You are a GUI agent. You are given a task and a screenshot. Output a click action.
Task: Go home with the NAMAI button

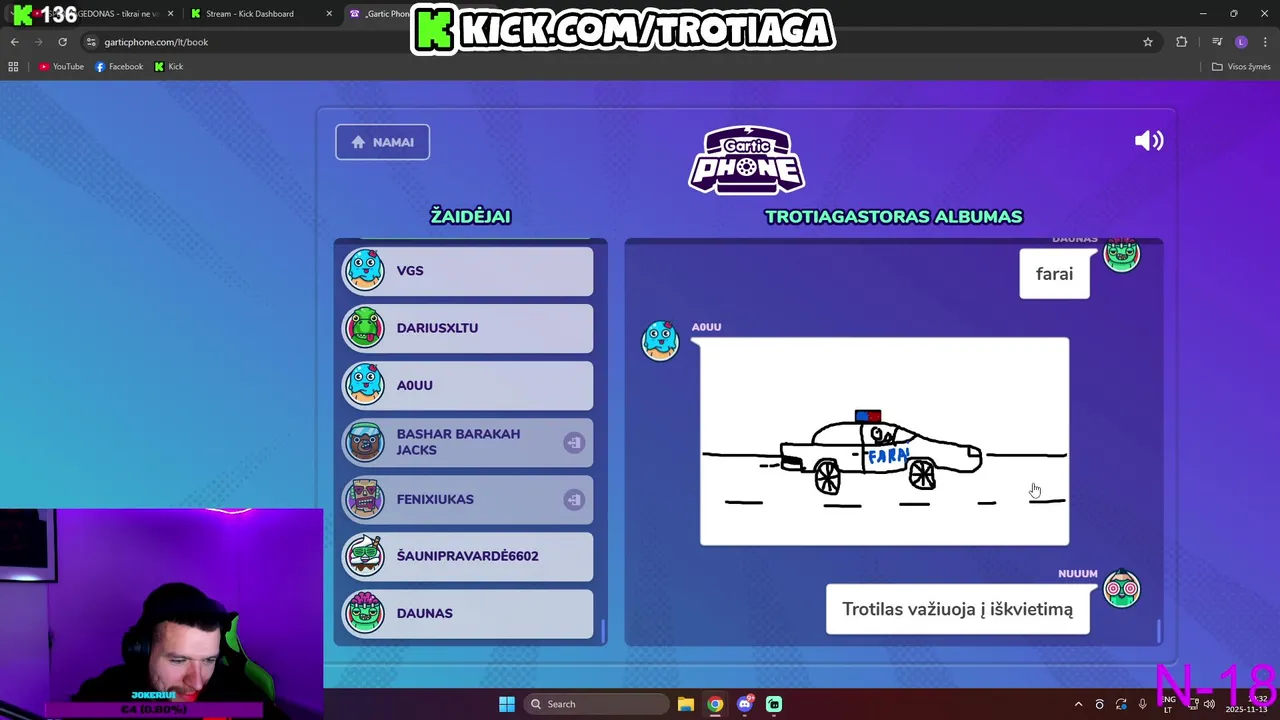(x=382, y=142)
